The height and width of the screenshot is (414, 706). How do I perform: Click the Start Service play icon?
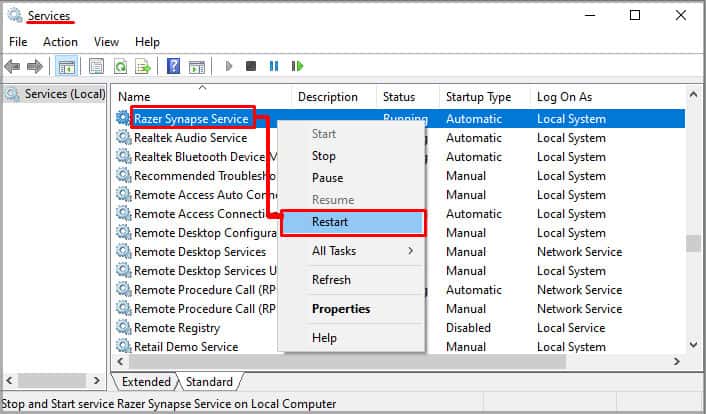click(x=229, y=67)
